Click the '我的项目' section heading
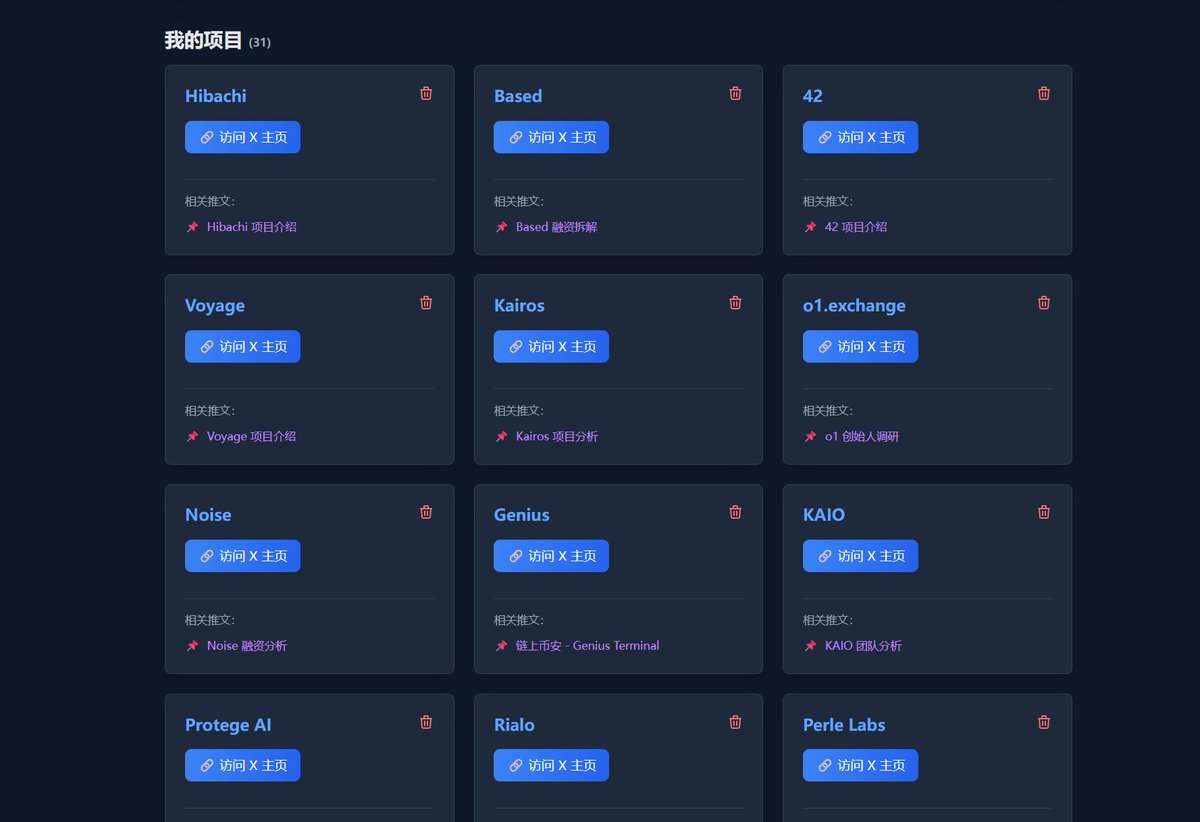The width and height of the screenshot is (1200, 822). click(204, 40)
